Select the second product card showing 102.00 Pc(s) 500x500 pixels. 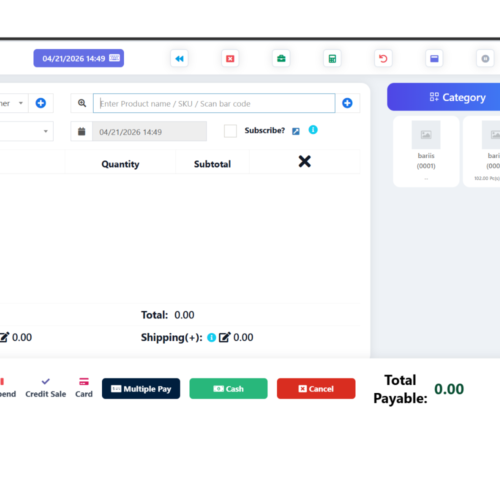[x=482, y=151]
